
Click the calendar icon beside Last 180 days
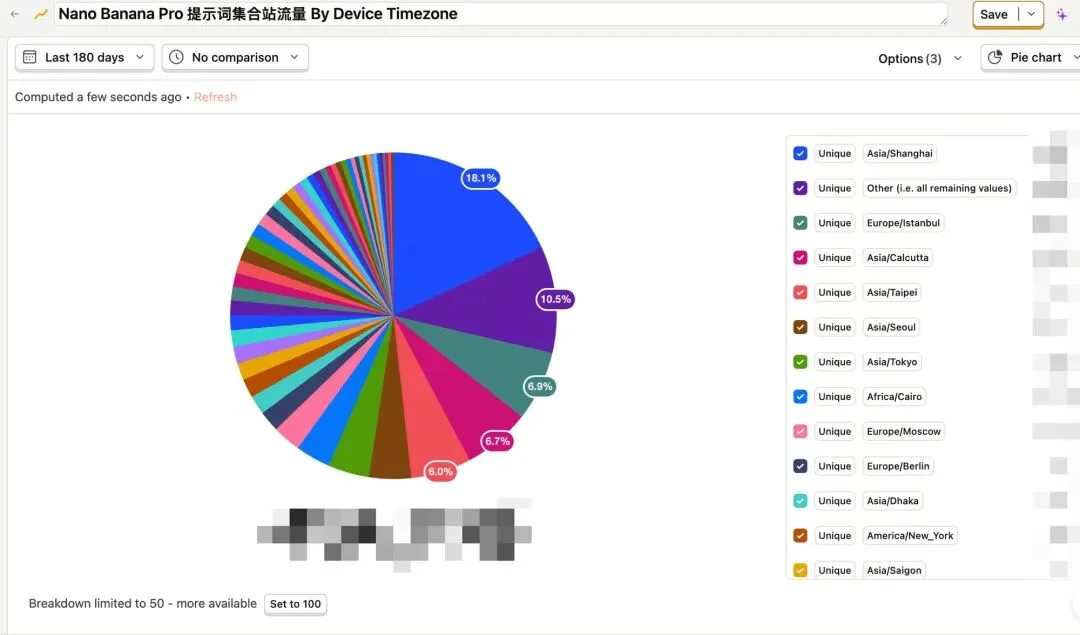(x=30, y=58)
